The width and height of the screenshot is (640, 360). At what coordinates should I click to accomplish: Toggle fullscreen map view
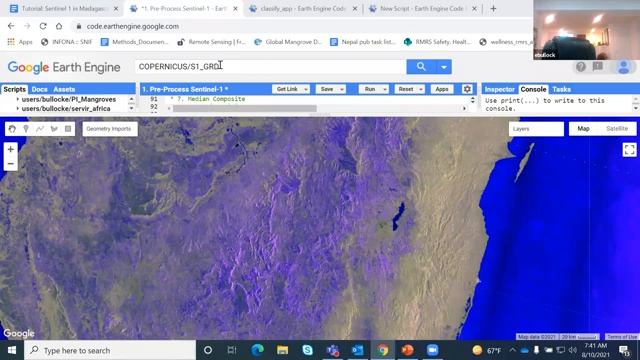[629, 149]
